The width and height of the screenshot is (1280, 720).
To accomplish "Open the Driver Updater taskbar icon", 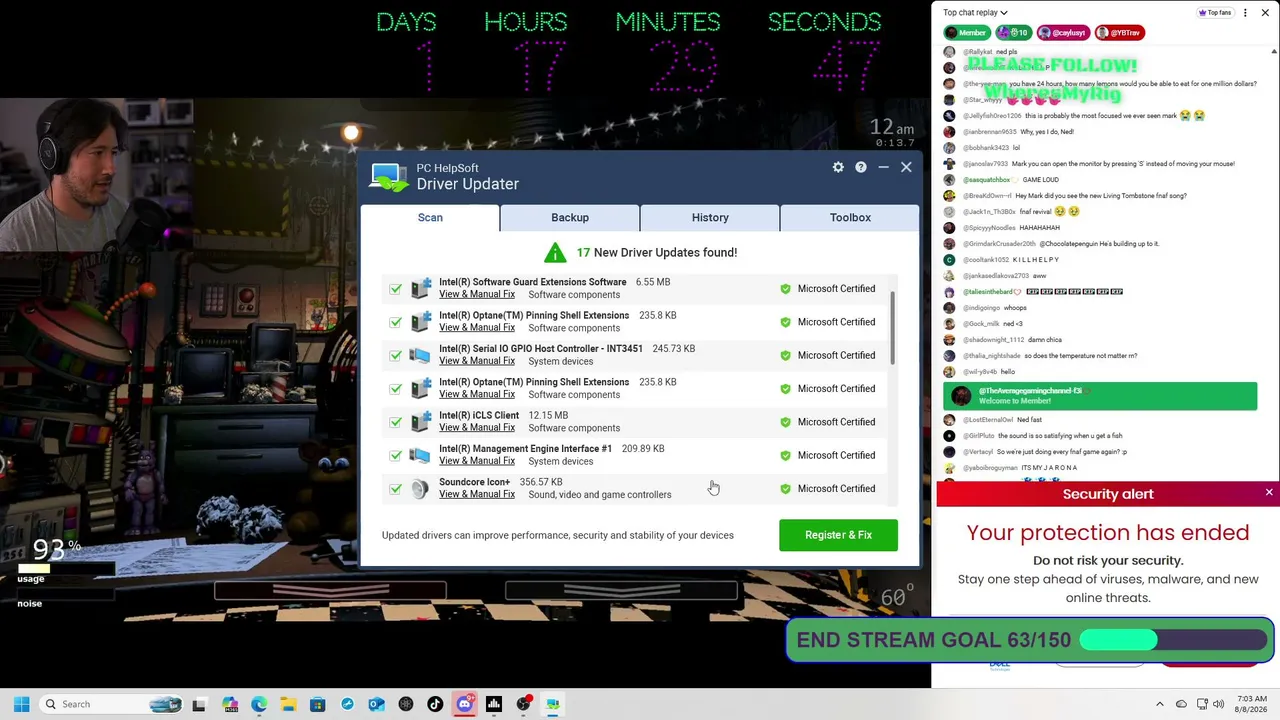I will 552,704.
